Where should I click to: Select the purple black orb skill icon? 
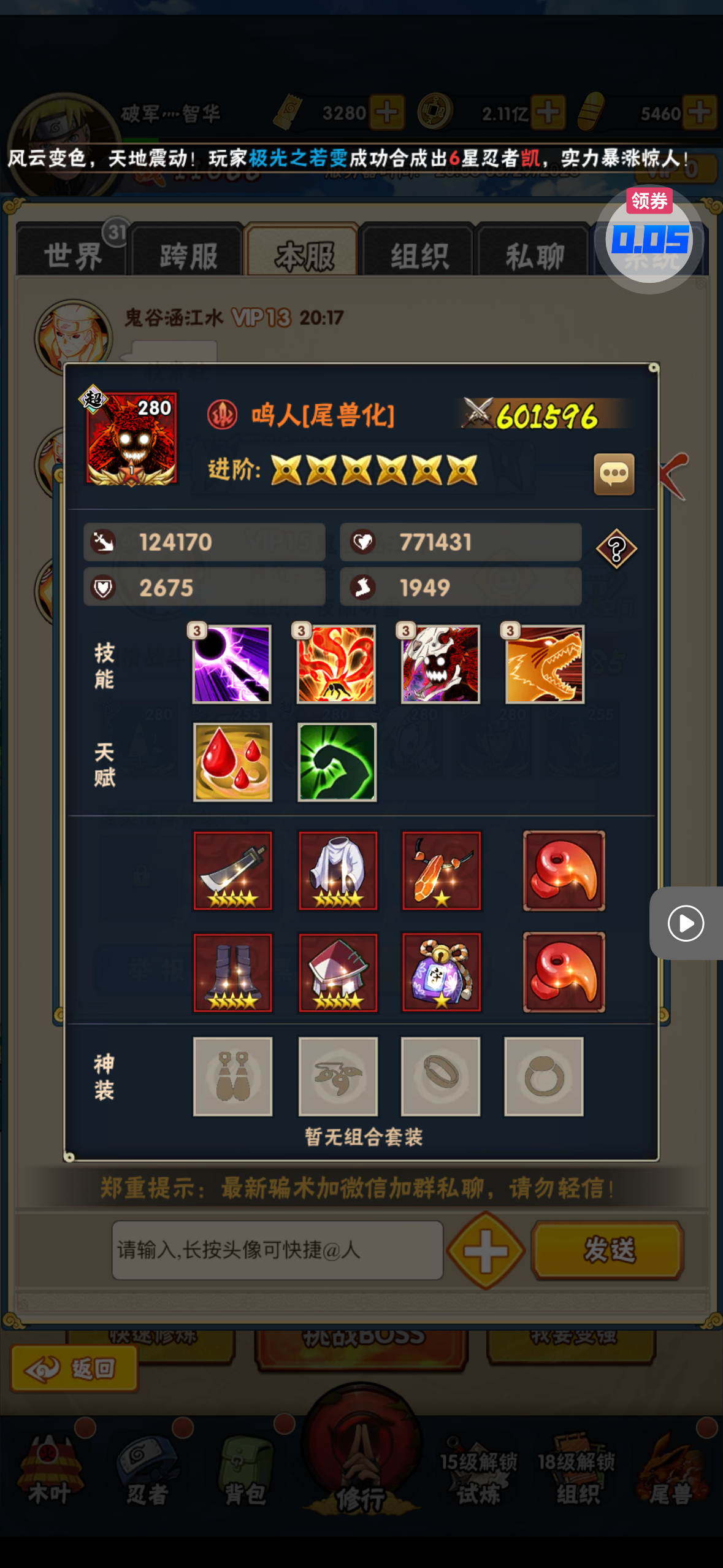point(232,664)
